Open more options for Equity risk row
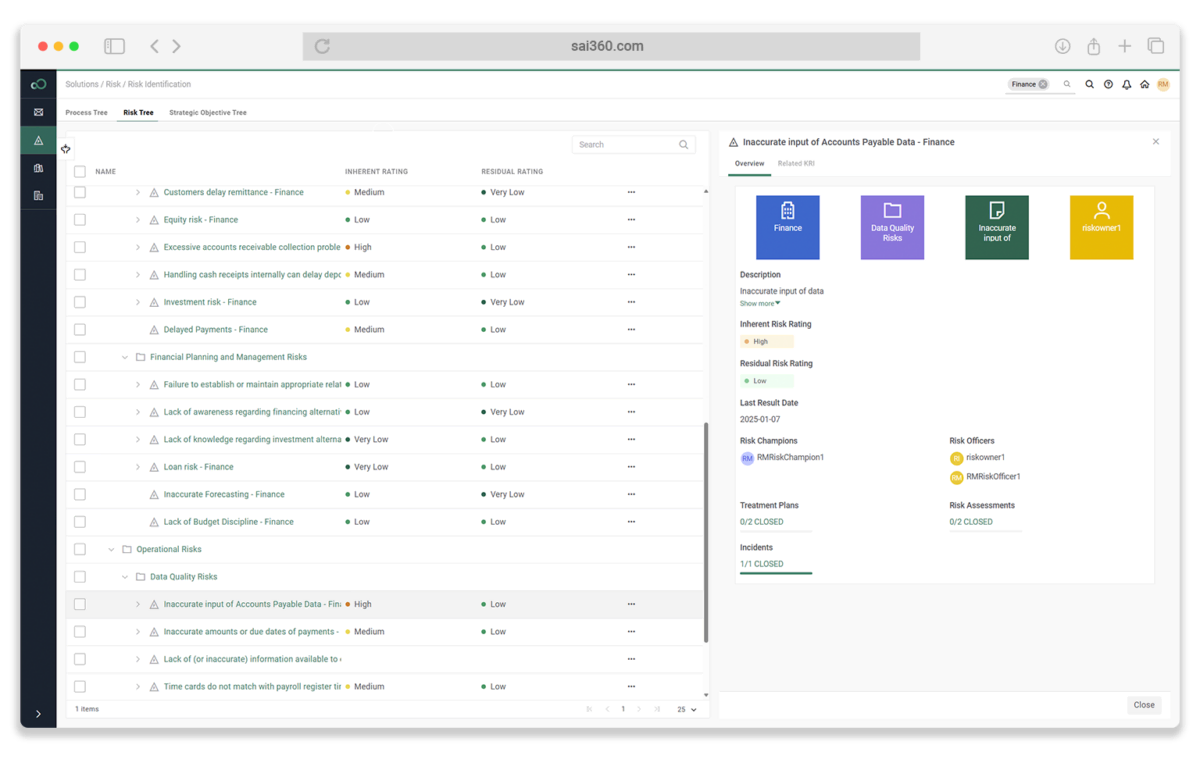This screenshot has width=1200, height=770. click(x=631, y=220)
